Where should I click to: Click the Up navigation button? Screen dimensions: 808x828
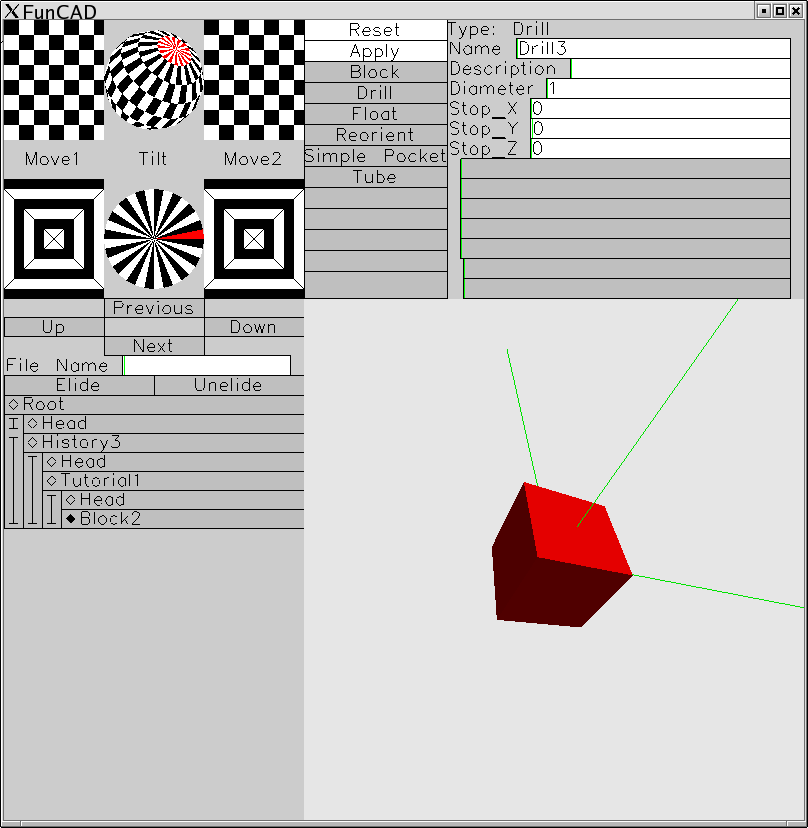click(54, 327)
